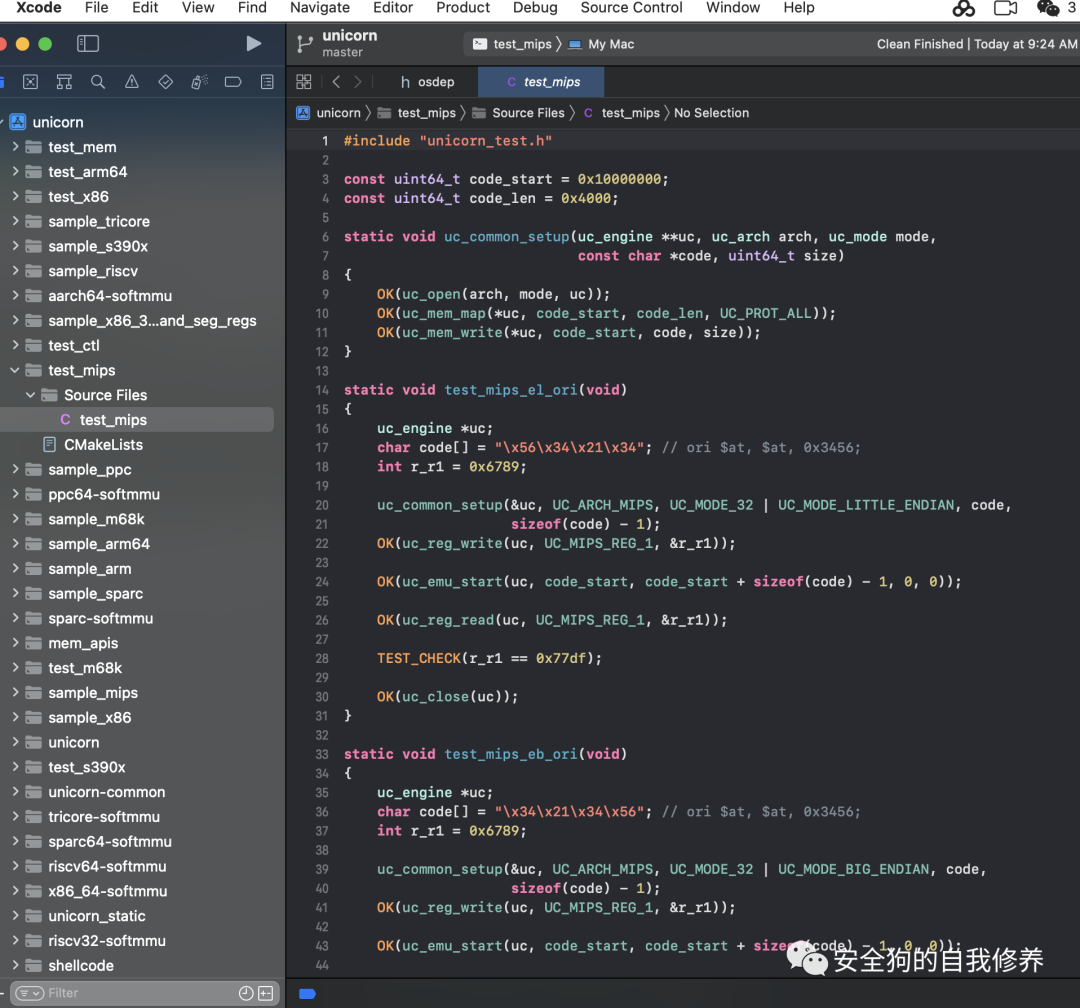Click the cloud-like menu bar icon
1080x1008 pixels.
tap(964, 8)
